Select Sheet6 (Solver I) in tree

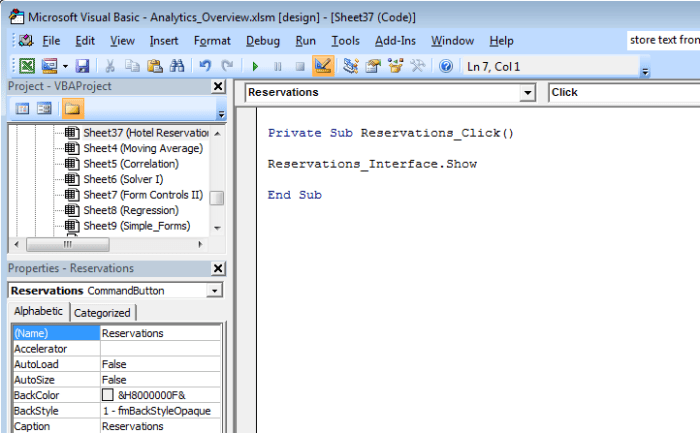point(123,179)
